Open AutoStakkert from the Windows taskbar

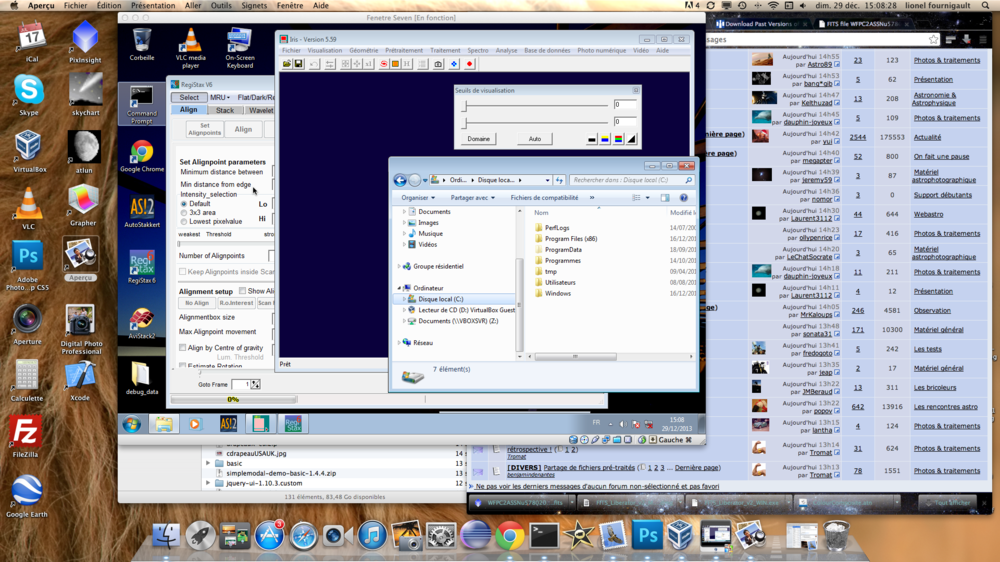coord(228,424)
